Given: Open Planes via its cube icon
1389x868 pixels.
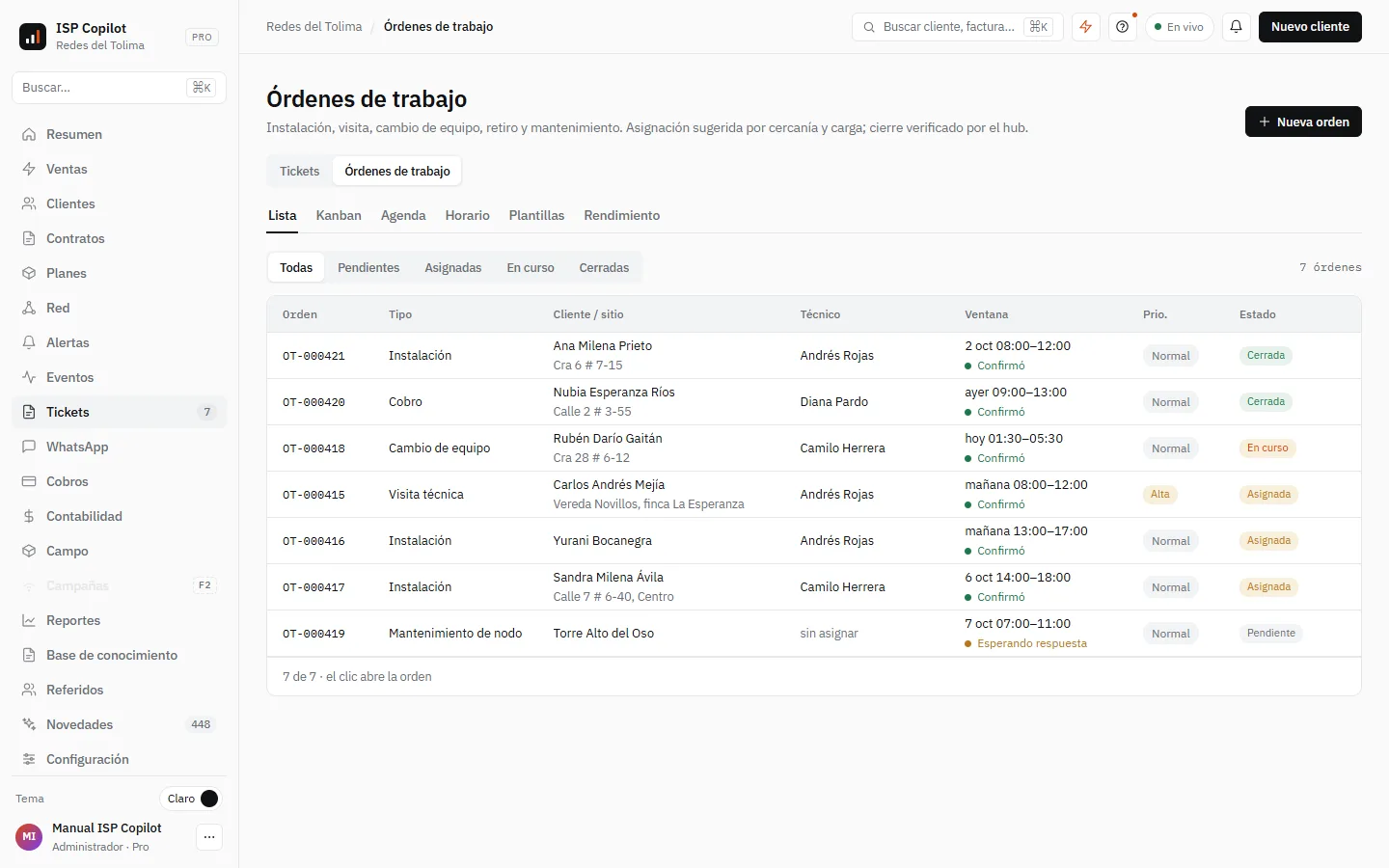Looking at the screenshot, I should tap(29, 273).
